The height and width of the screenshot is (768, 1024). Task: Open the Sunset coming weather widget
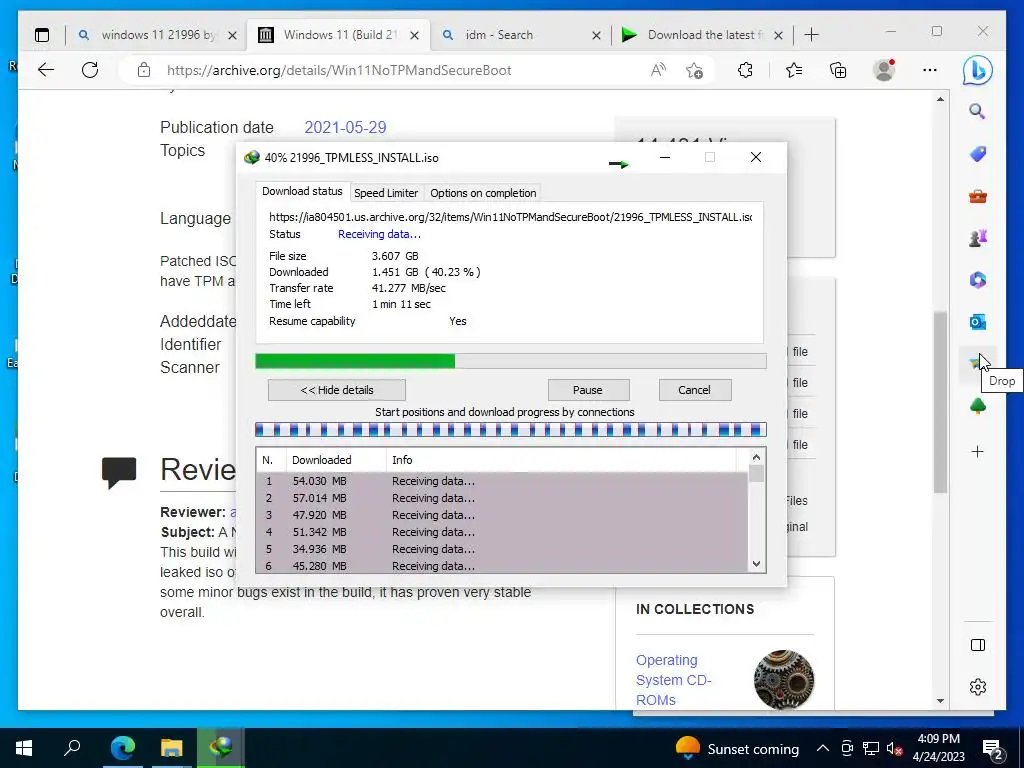737,748
